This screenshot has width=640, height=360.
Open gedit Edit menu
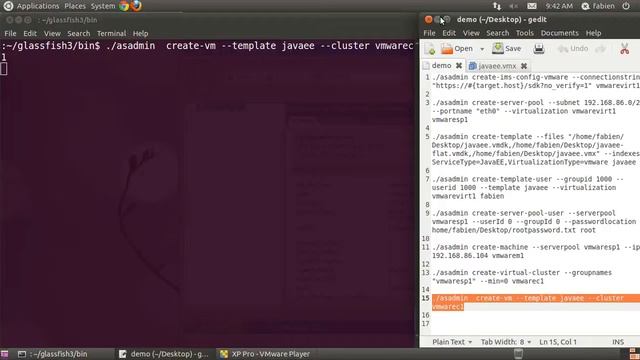[x=449, y=33]
